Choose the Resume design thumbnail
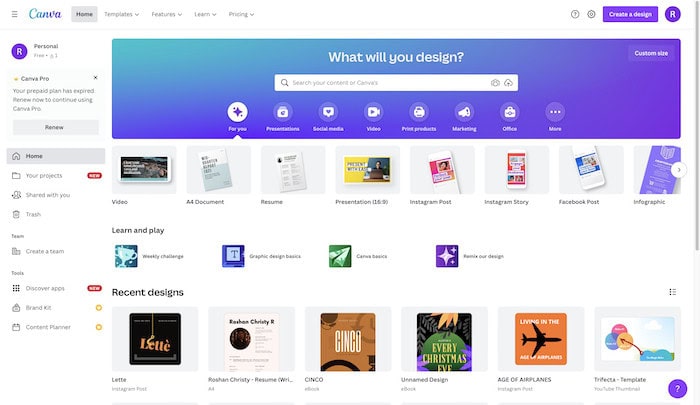 [x=293, y=170]
